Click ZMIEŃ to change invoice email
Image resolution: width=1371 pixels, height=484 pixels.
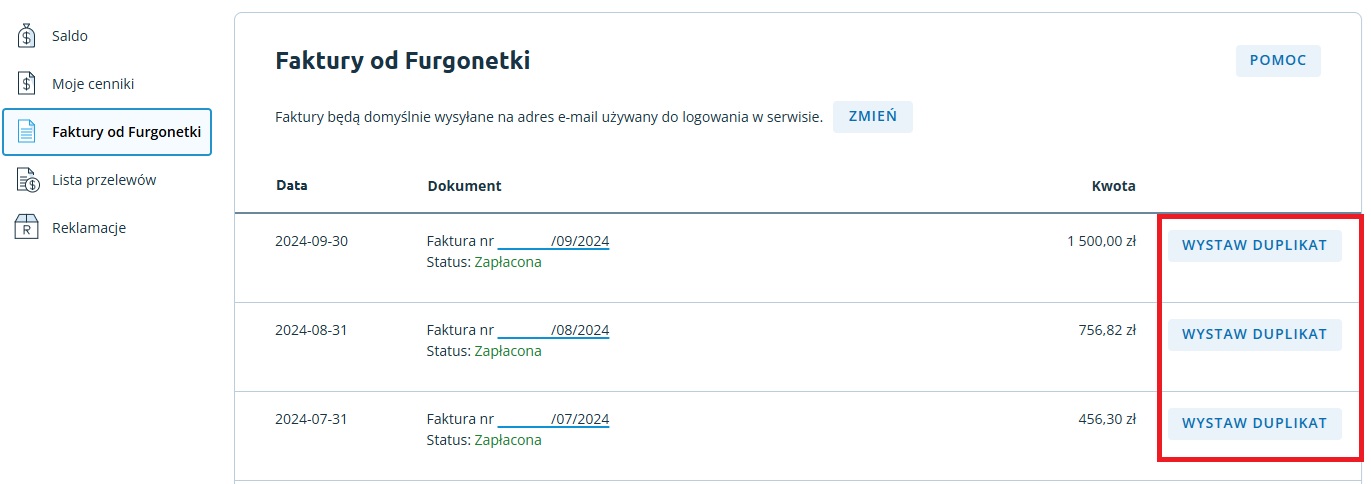(x=872, y=116)
